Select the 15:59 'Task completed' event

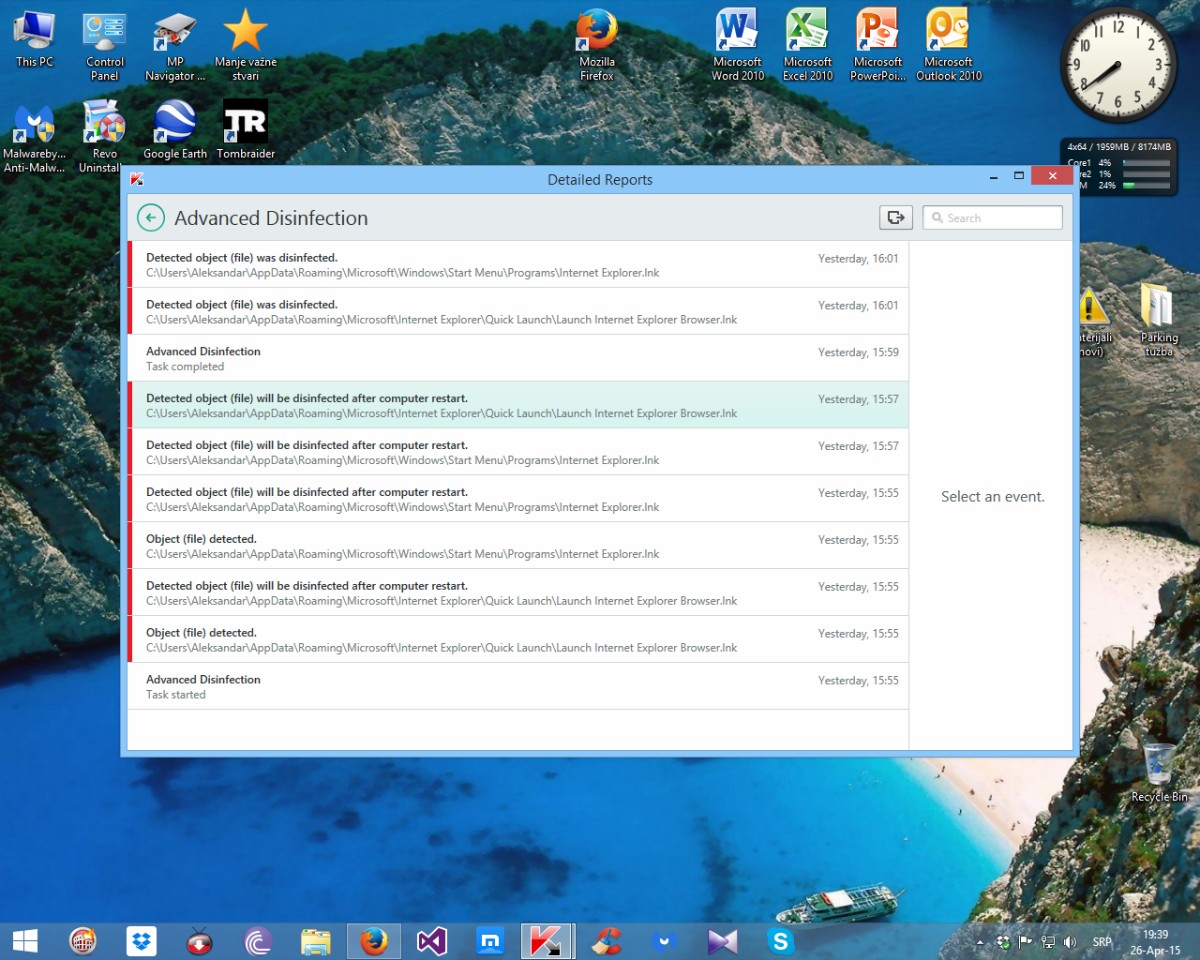pos(518,358)
